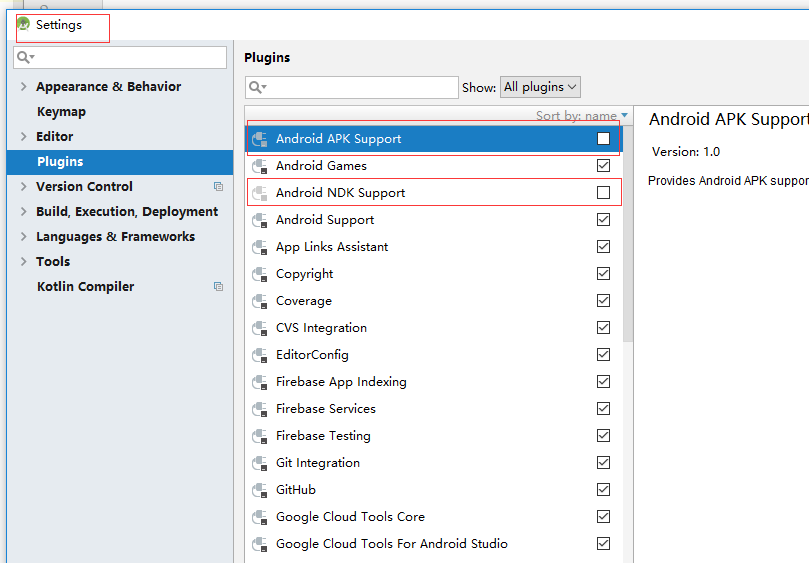The height and width of the screenshot is (563, 809).
Task: Disable the CVS Integration checkbox
Action: (x=603, y=328)
